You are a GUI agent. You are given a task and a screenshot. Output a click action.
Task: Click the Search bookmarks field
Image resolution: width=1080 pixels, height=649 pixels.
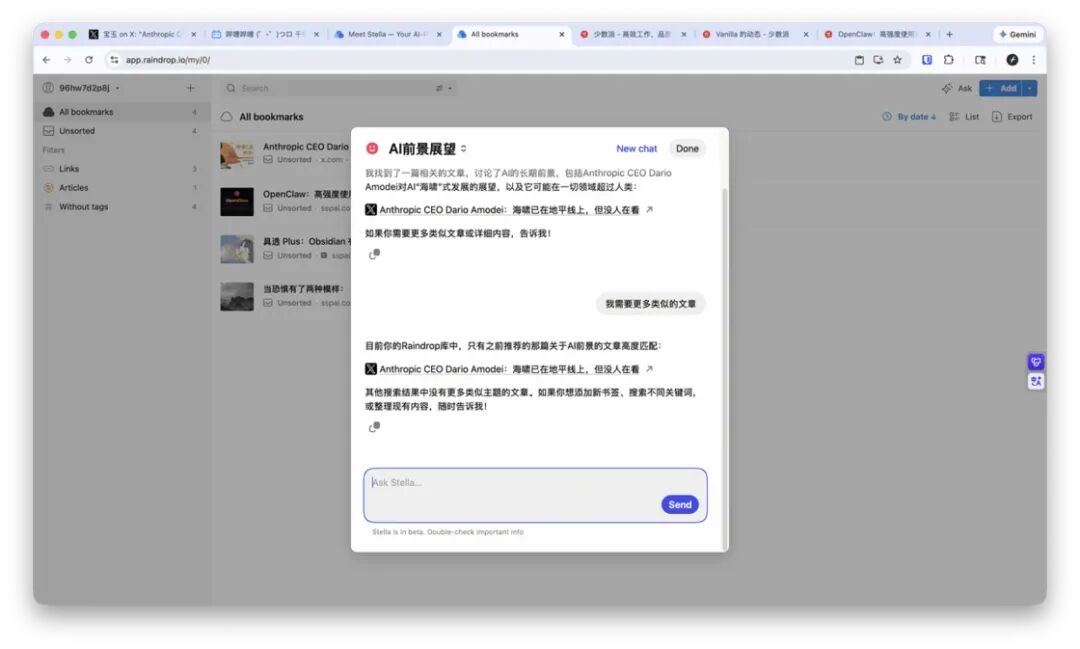(338, 88)
